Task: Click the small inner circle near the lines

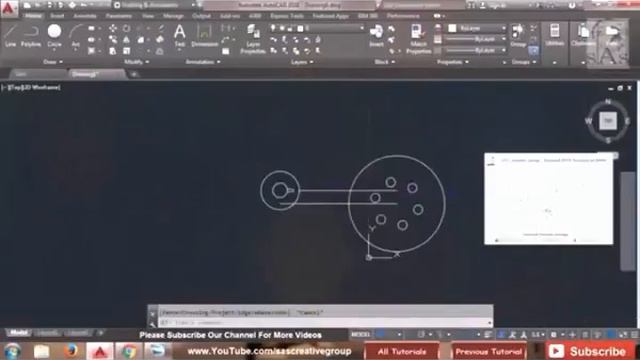Action: pyautogui.click(x=280, y=190)
